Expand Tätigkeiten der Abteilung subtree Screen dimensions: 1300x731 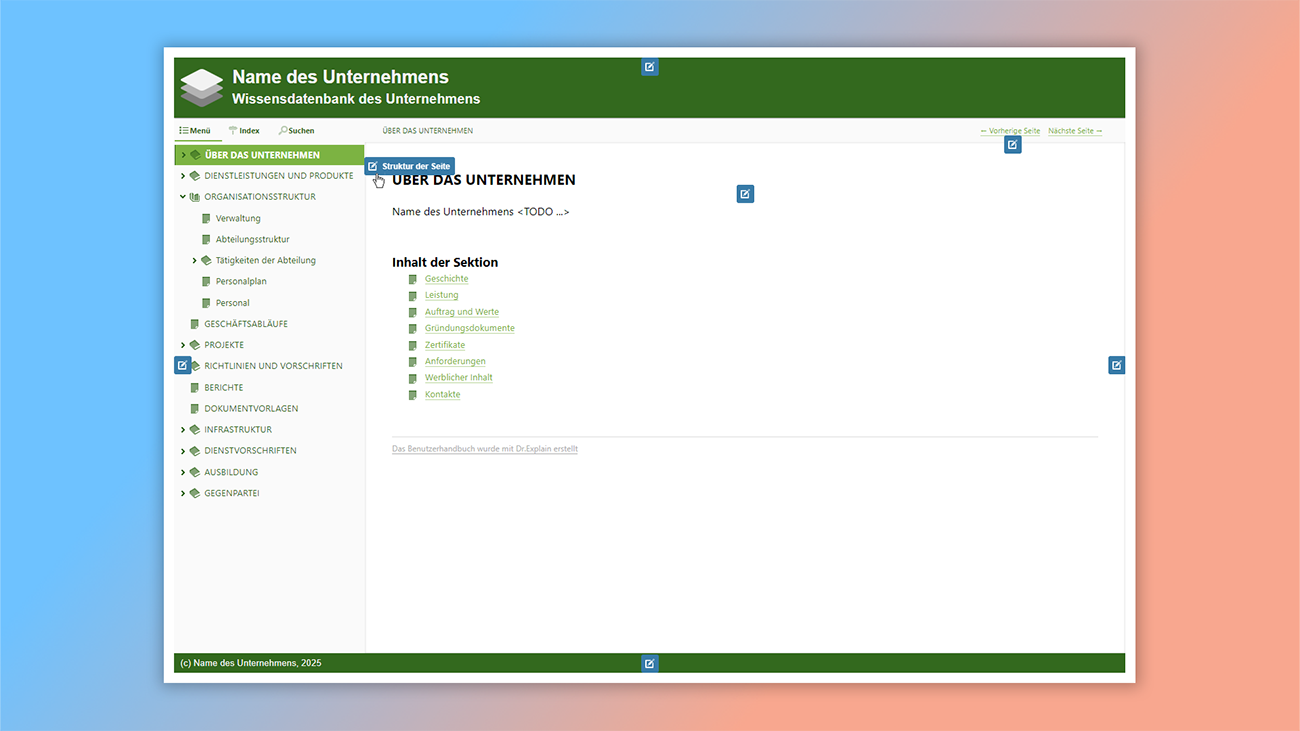pyautogui.click(x=195, y=261)
